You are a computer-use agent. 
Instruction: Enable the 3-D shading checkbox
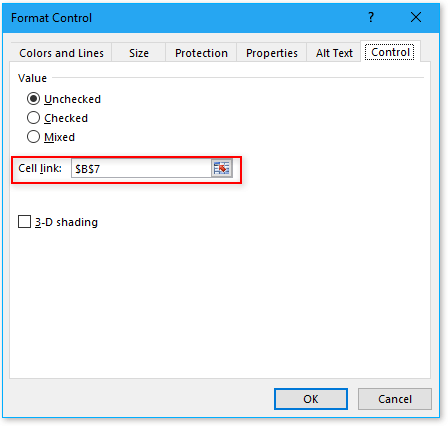(x=24, y=222)
